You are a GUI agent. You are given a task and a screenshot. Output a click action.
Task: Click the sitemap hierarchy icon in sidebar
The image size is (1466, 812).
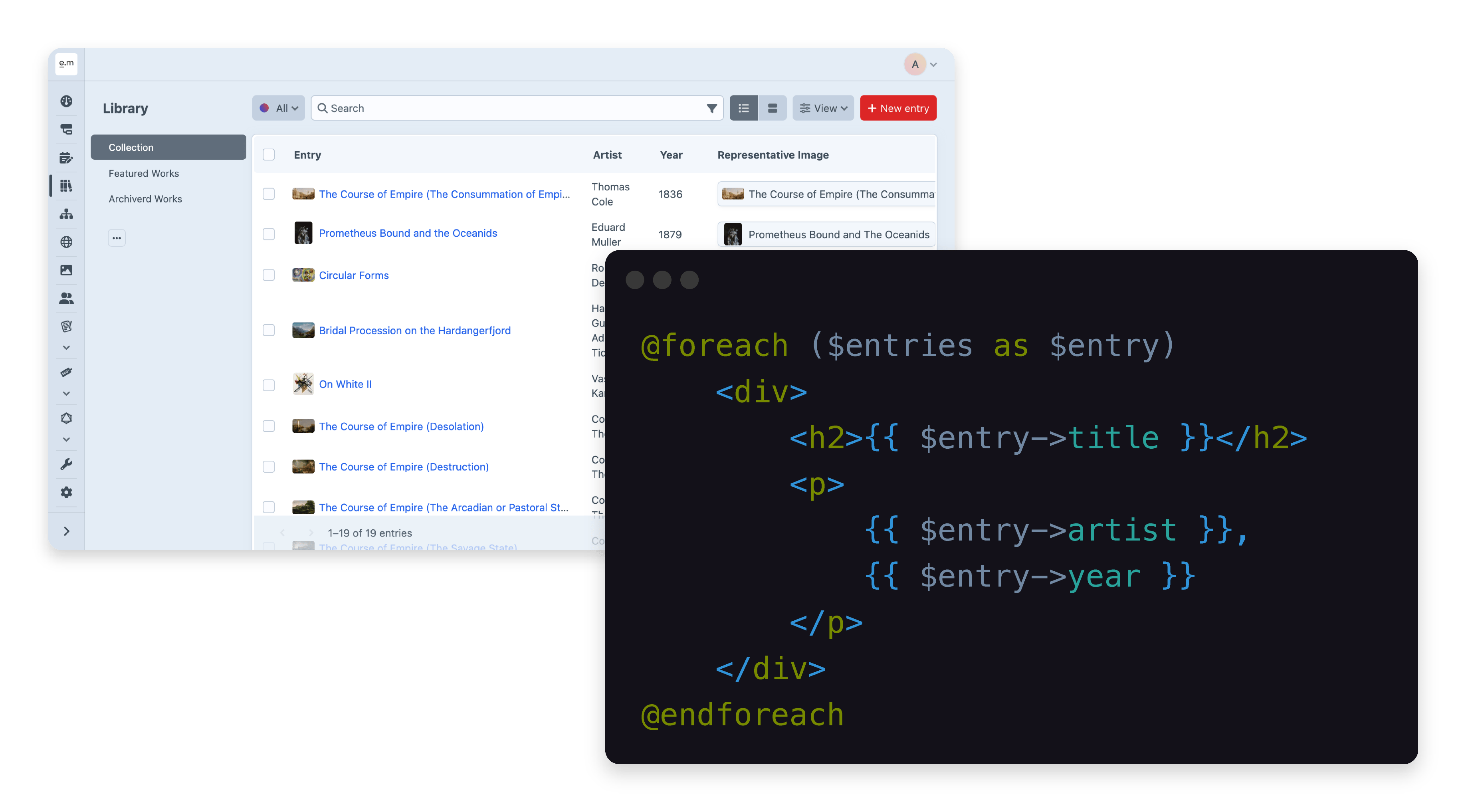tap(66, 214)
